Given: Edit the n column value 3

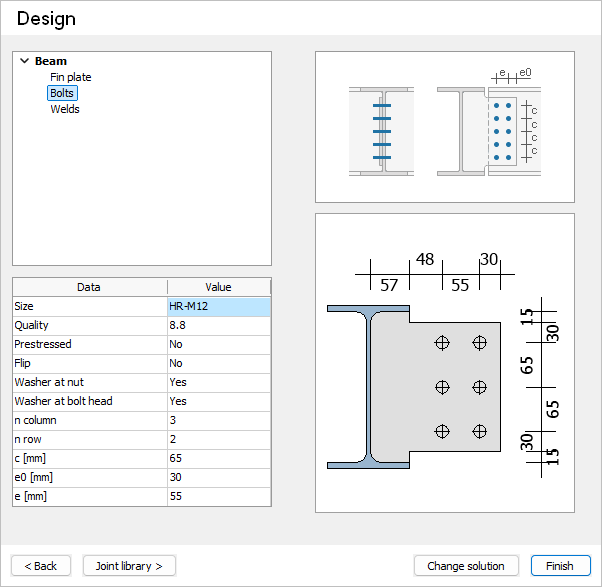Looking at the screenshot, I should pyautogui.click(x=219, y=420).
